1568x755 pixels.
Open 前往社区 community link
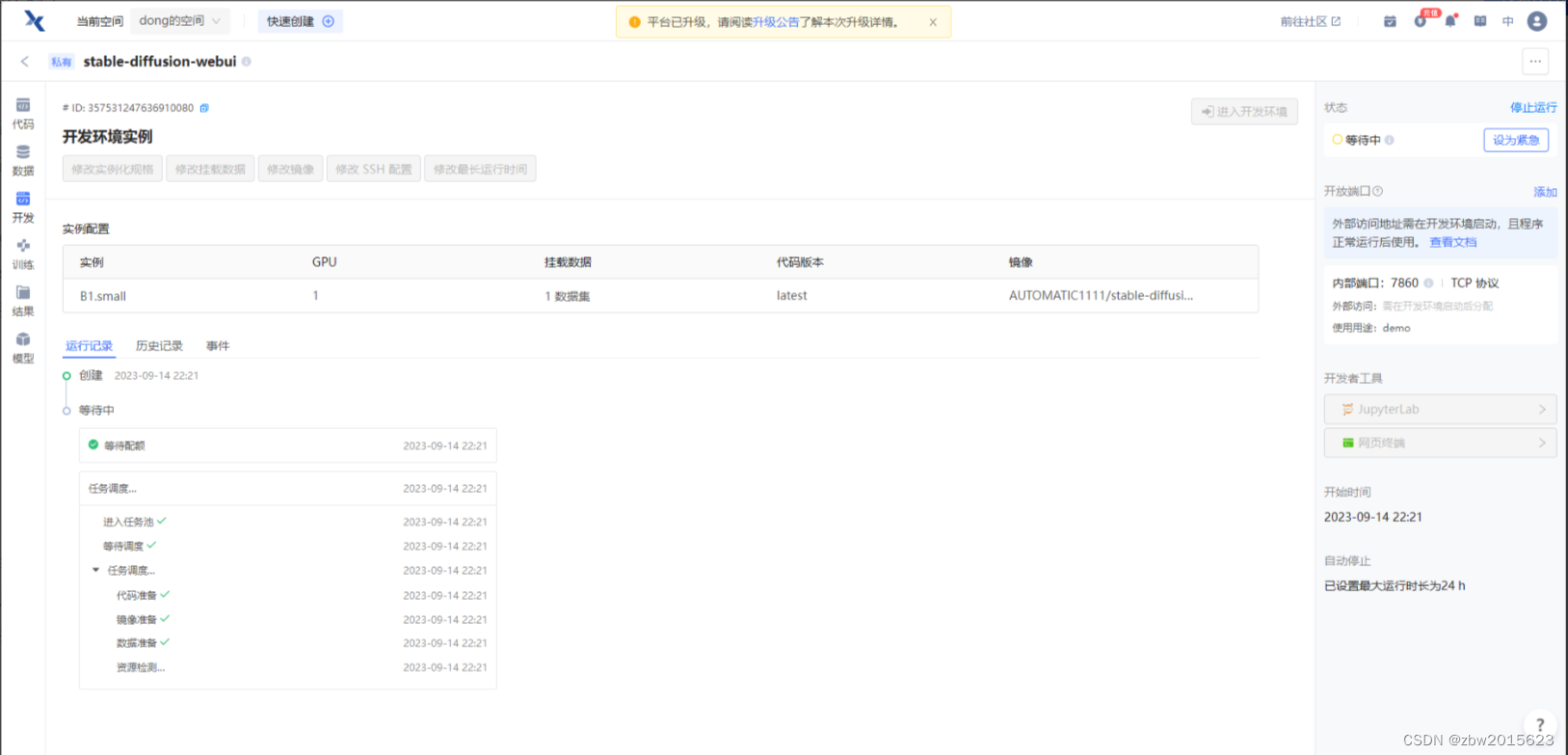coord(1311,21)
